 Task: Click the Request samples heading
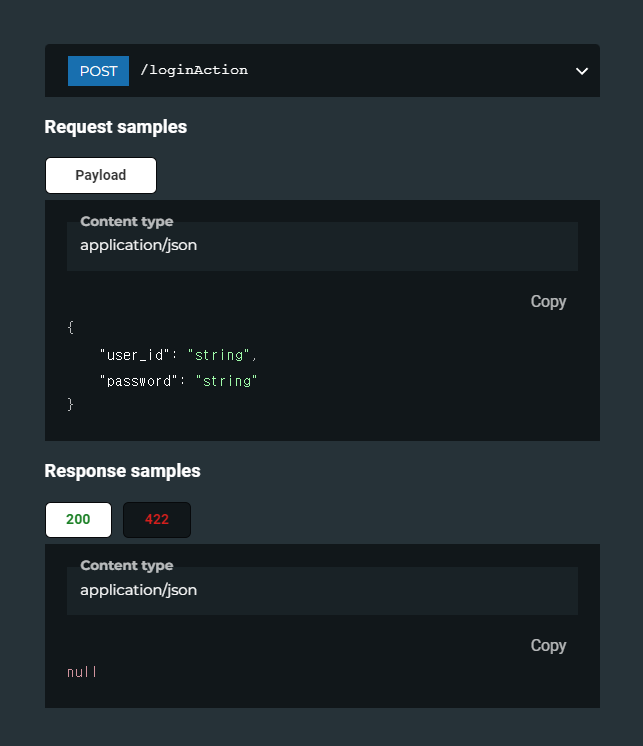116,127
